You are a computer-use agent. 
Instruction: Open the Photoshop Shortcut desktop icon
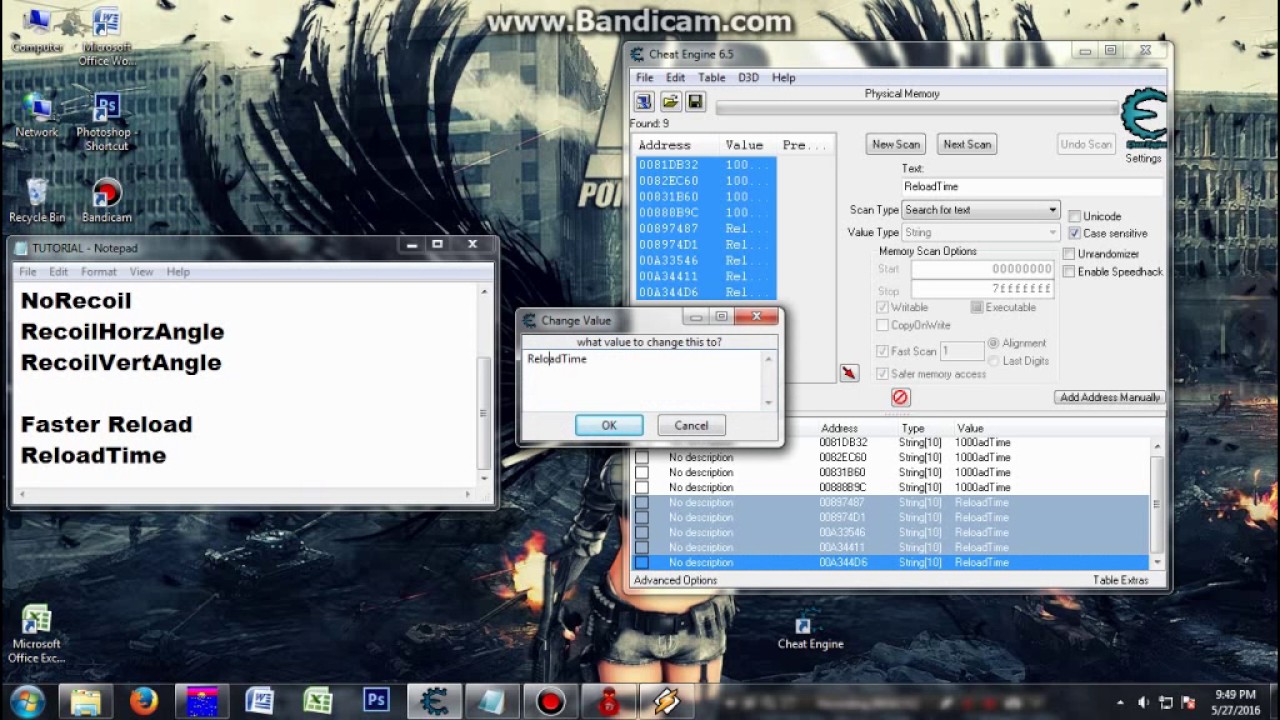tap(105, 122)
